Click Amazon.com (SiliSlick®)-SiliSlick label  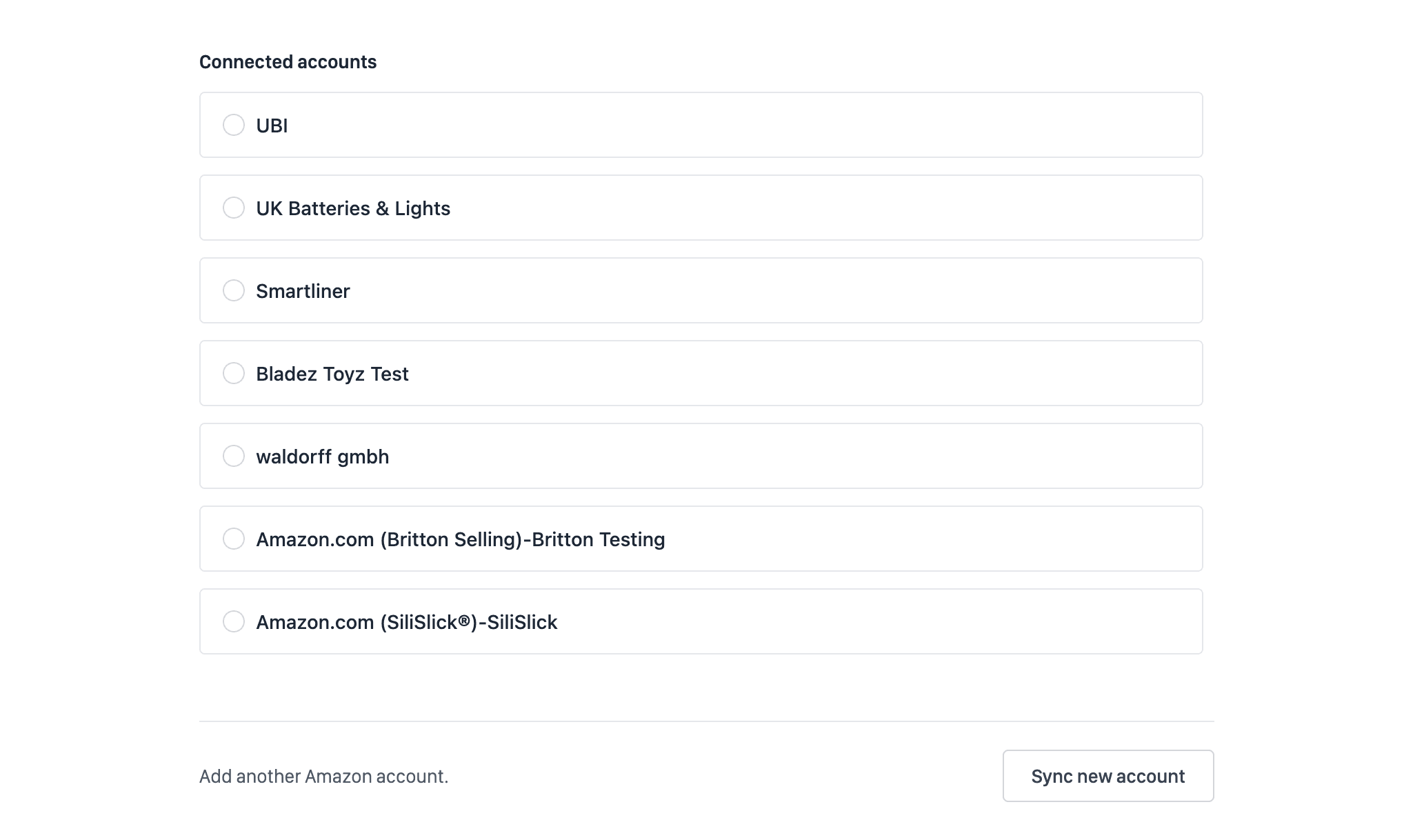click(407, 622)
